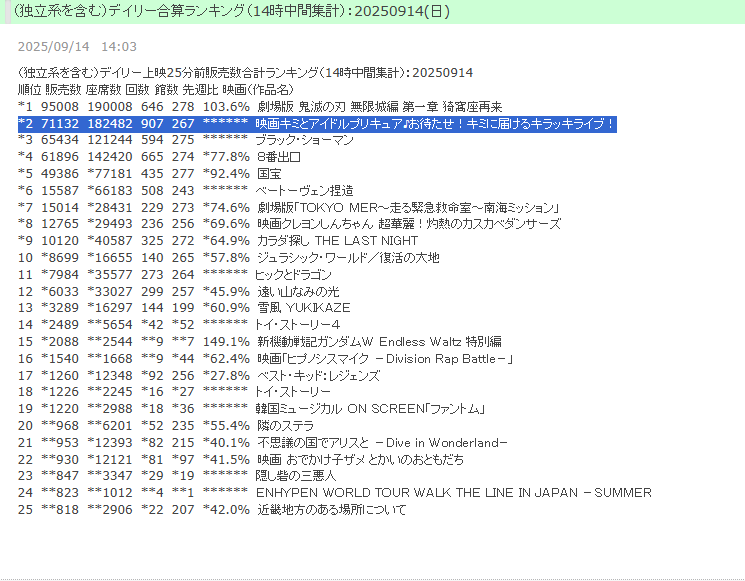
Task: Click the 雪風 YUKIKAZE row
Action: pos(184,308)
